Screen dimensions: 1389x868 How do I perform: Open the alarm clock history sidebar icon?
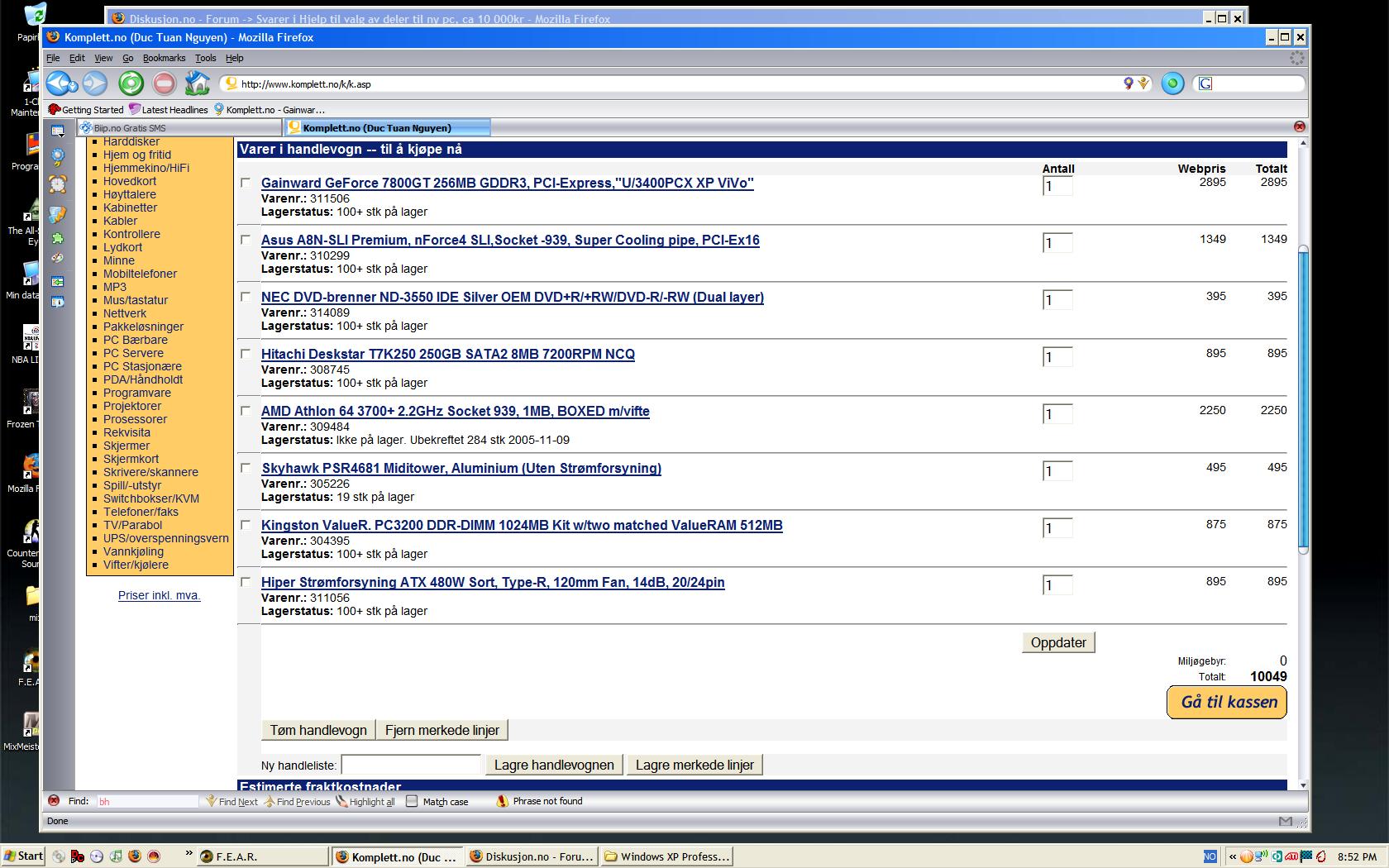click(x=58, y=184)
